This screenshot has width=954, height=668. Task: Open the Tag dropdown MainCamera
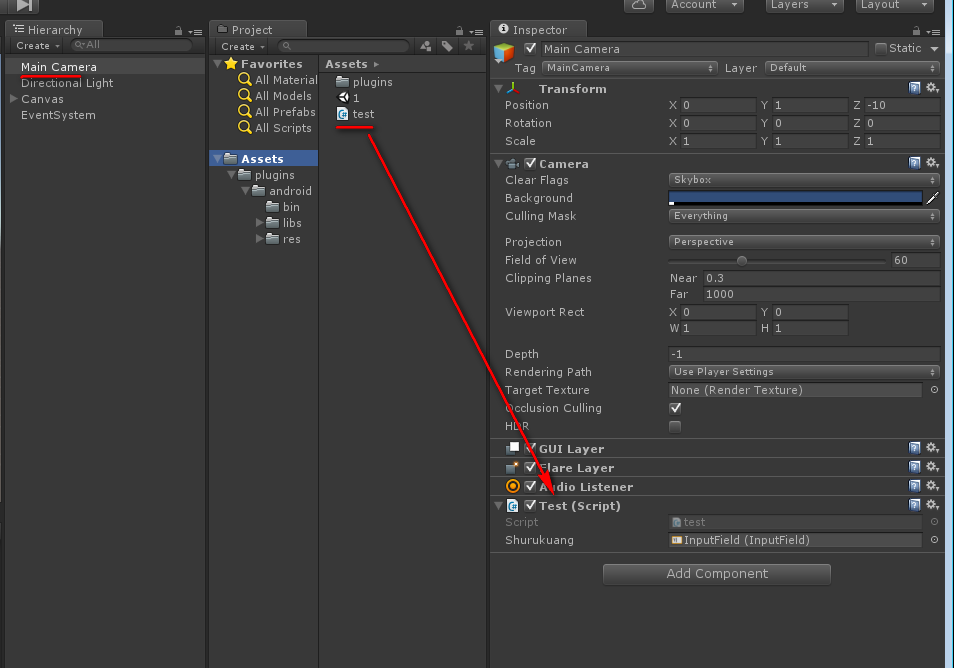point(630,68)
